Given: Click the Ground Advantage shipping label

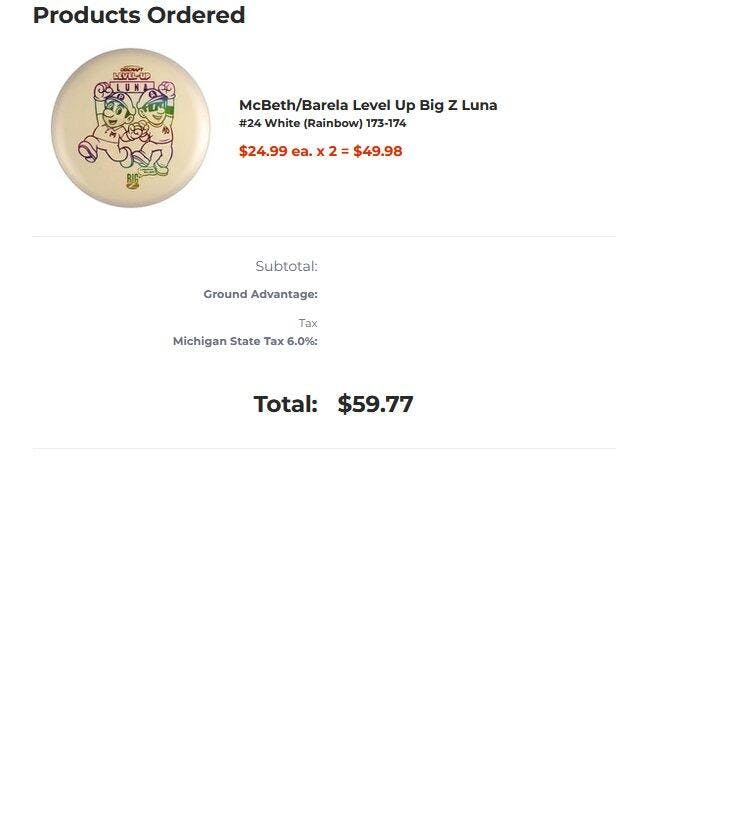Looking at the screenshot, I should point(260,294).
